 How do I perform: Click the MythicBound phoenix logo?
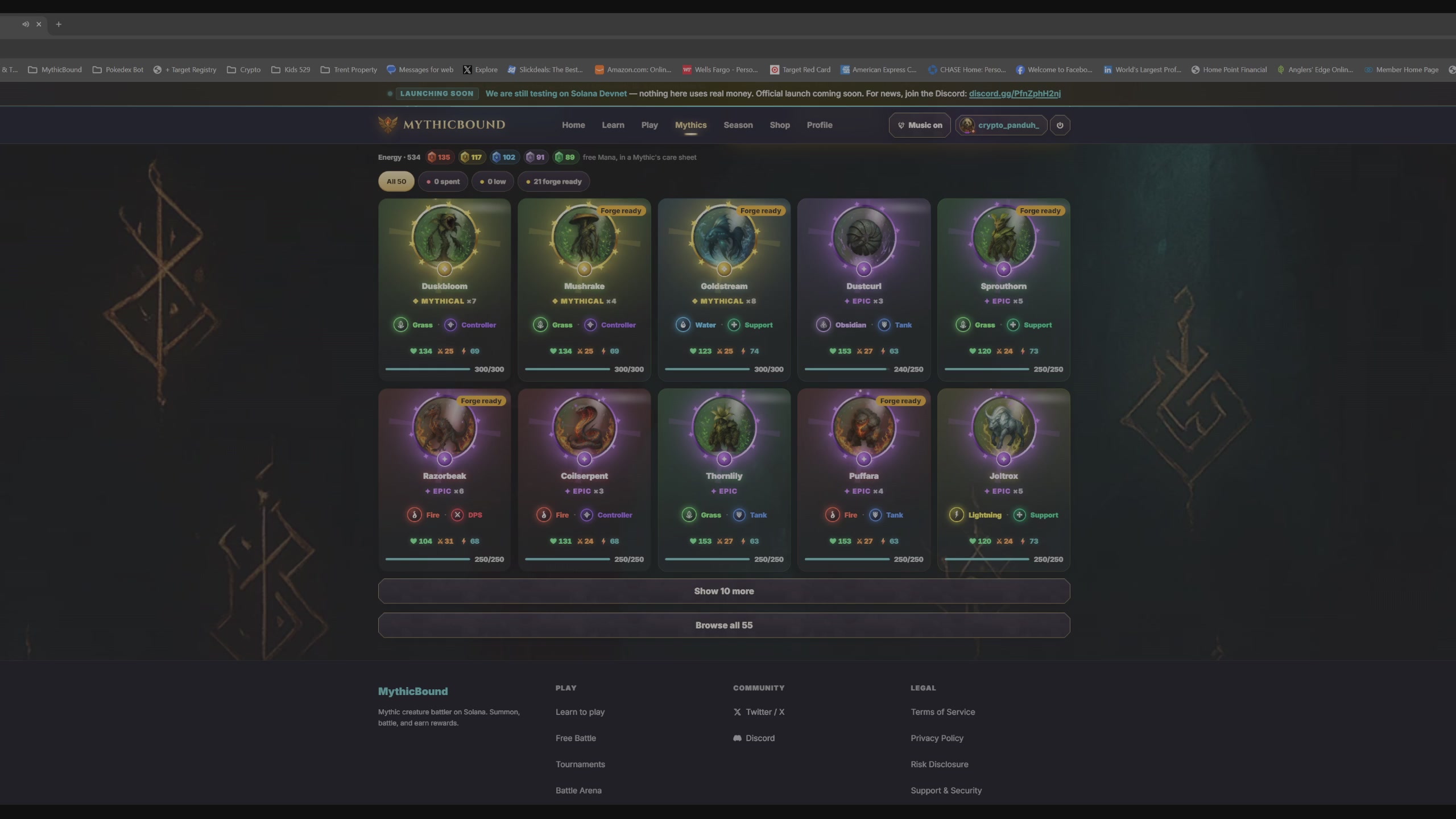pyautogui.click(x=388, y=125)
